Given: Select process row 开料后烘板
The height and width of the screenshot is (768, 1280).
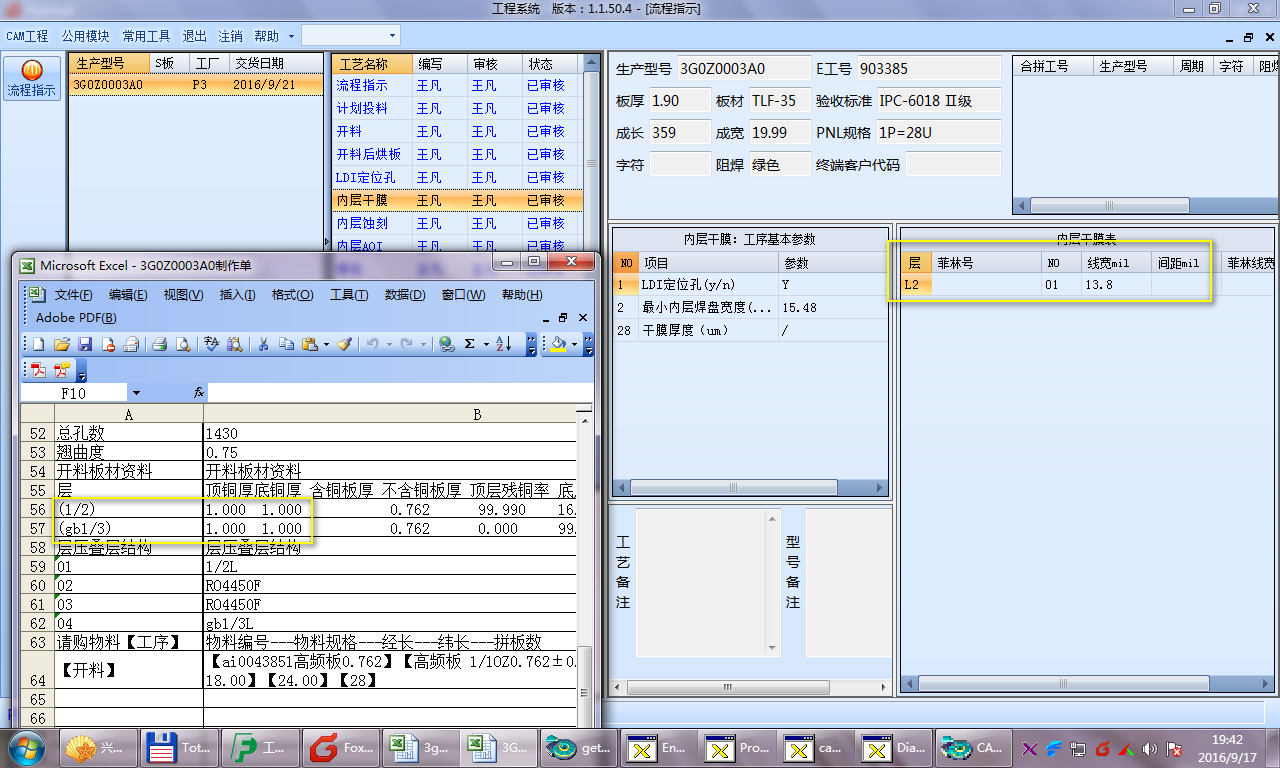Looking at the screenshot, I should pyautogui.click(x=456, y=154).
